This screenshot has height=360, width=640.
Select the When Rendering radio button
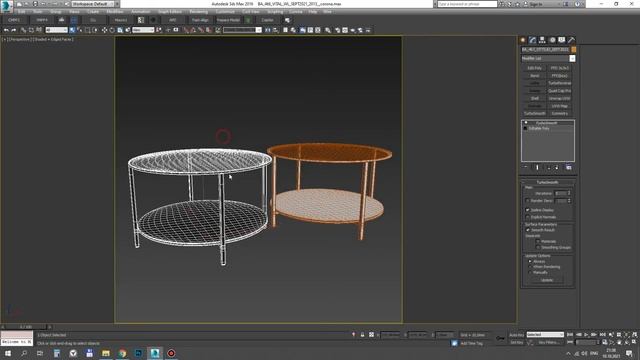coord(530,267)
